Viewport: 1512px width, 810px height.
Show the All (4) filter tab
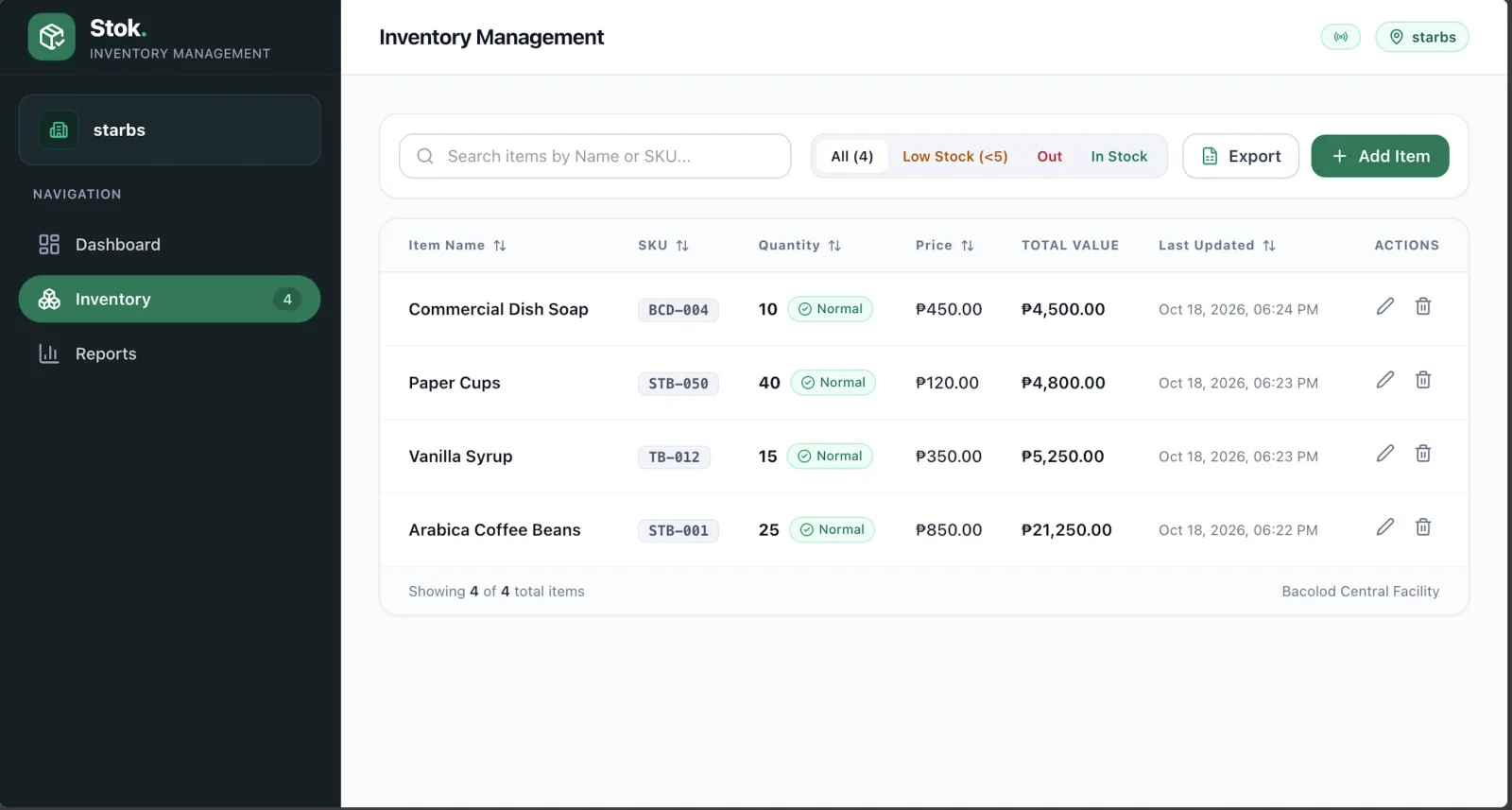tap(852, 156)
